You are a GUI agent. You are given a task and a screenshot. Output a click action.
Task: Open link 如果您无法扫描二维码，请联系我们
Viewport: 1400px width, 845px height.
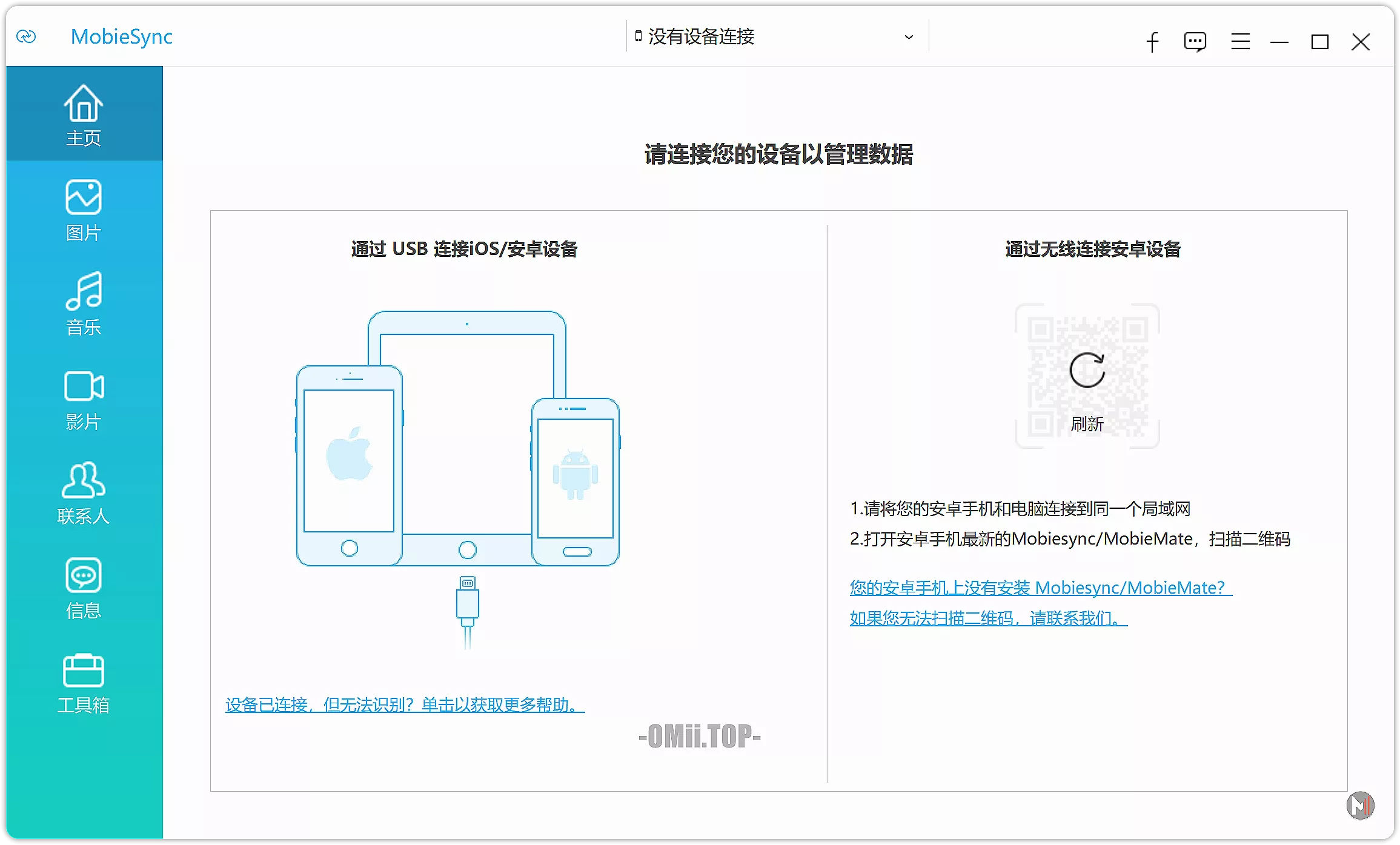pyautogui.click(x=989, y=618)
